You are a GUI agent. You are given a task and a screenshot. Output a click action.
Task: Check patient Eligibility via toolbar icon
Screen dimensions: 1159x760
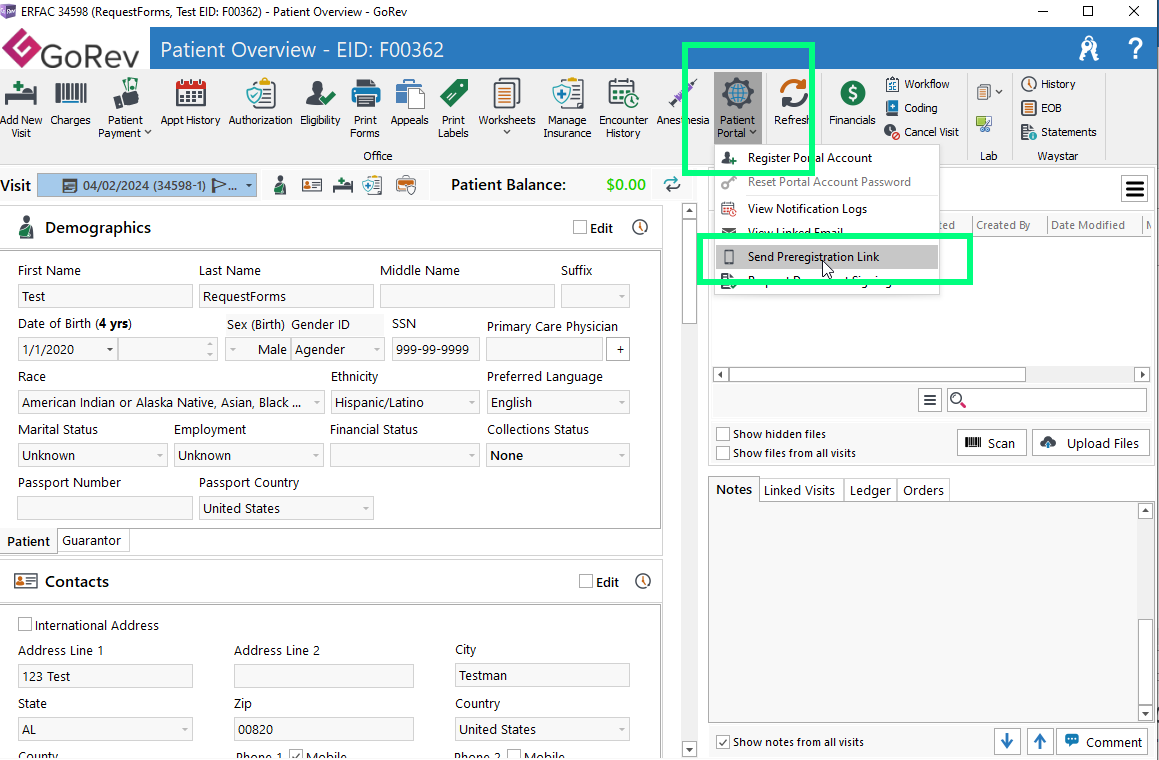tap(320, 102)
